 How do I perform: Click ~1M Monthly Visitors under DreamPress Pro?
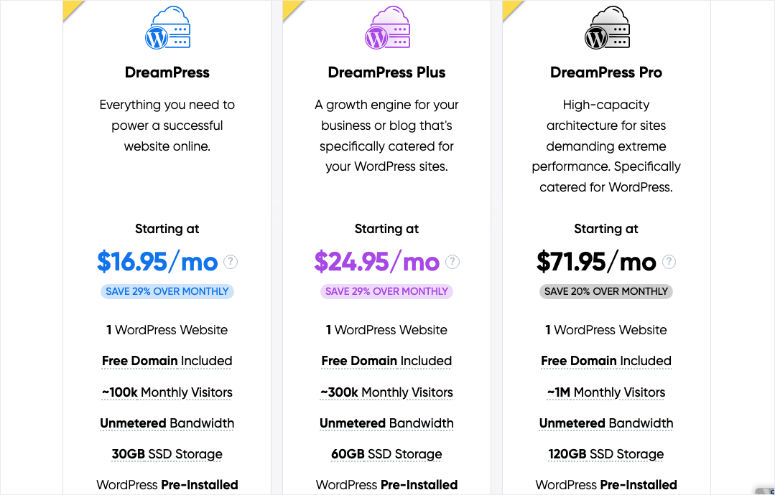pyautogui.click(x=606, y=392)
